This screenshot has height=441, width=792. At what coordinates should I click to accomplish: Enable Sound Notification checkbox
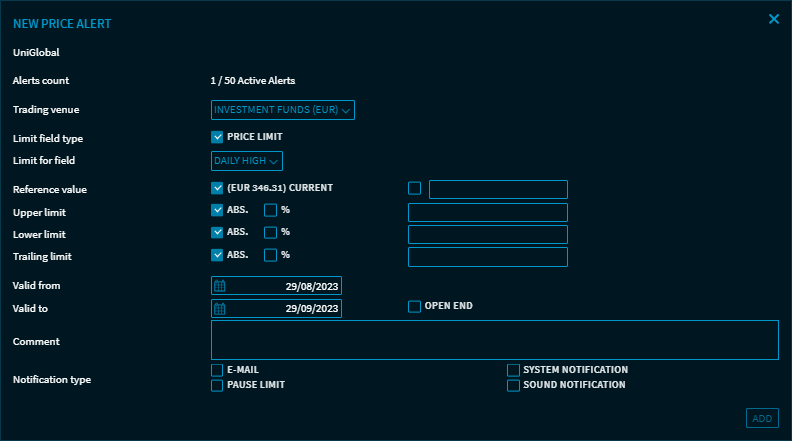pos(514,385)
